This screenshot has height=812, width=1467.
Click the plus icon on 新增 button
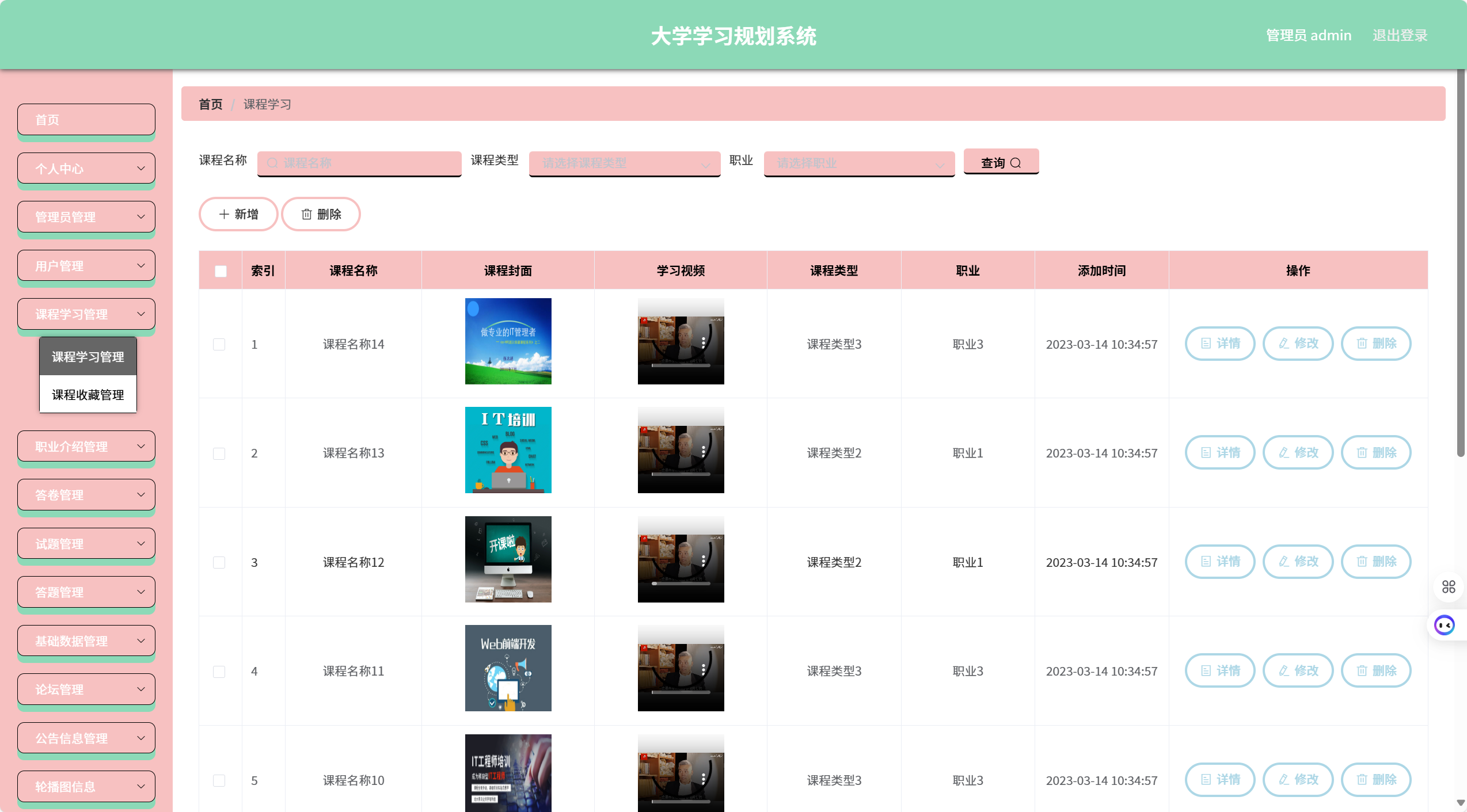pyautogui.click(x=224, y=214)
